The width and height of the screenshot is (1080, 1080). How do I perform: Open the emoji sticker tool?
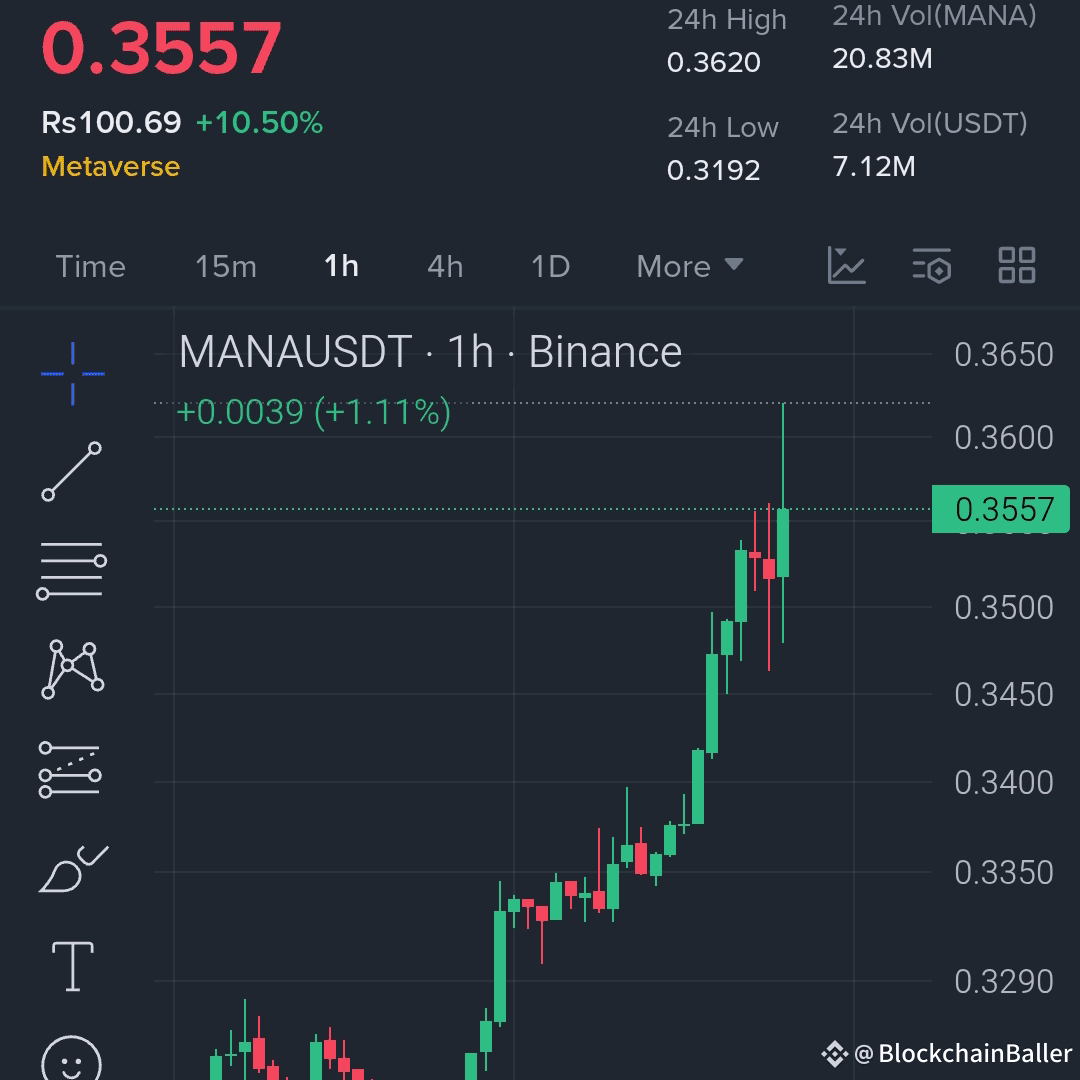(x=72, y=1059)
